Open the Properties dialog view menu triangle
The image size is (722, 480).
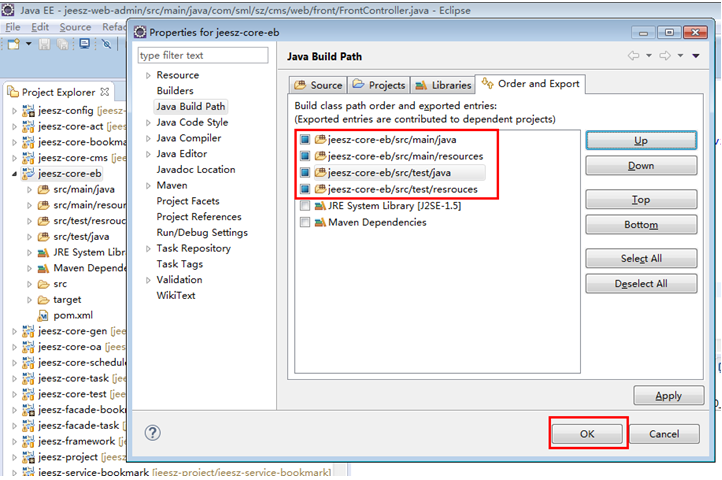[696, 56]
